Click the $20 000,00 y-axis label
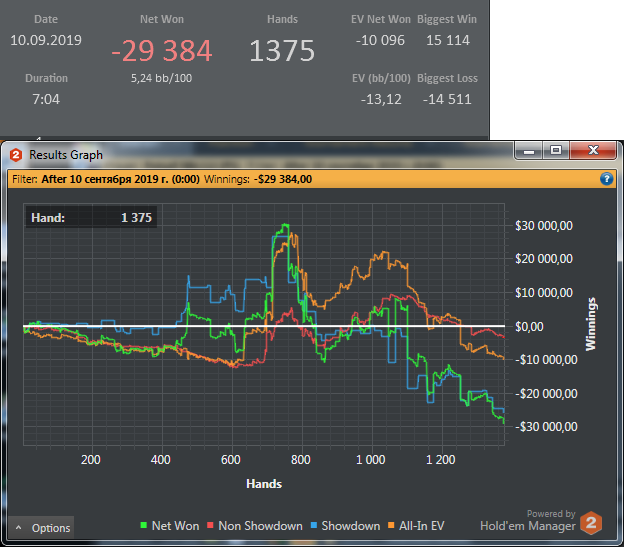The height and width of the screenshot is (551, 624). [544, 259]
